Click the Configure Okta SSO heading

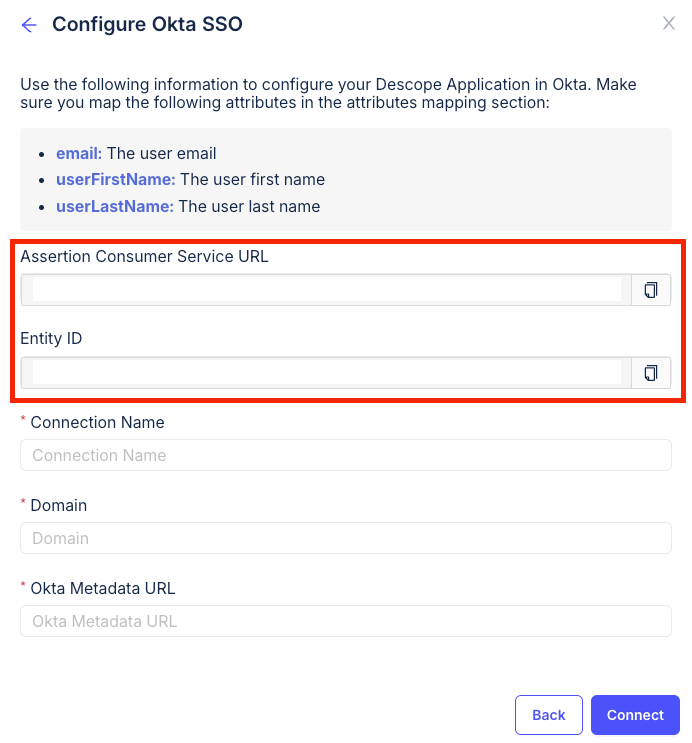coord(147,24)
